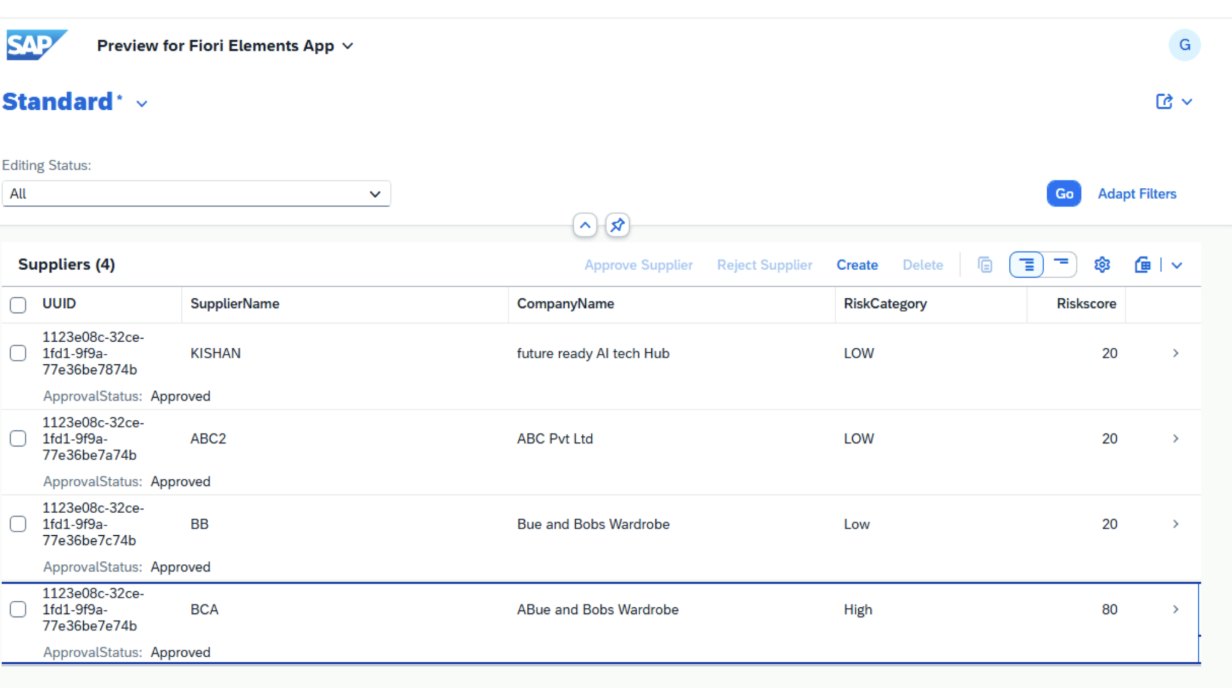Select the KISHAN supplier row checkbox
The width and height of the screenshot is (1232, 688).
coord(18,353)
